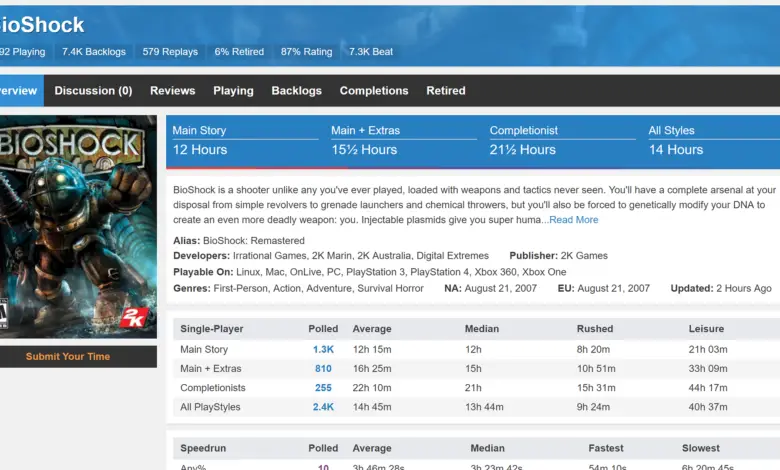Image resolution: width=780 pixels, height=470 pixels.
Task: Open the 810 polled Main + Extras link
Action: [323, 369]
